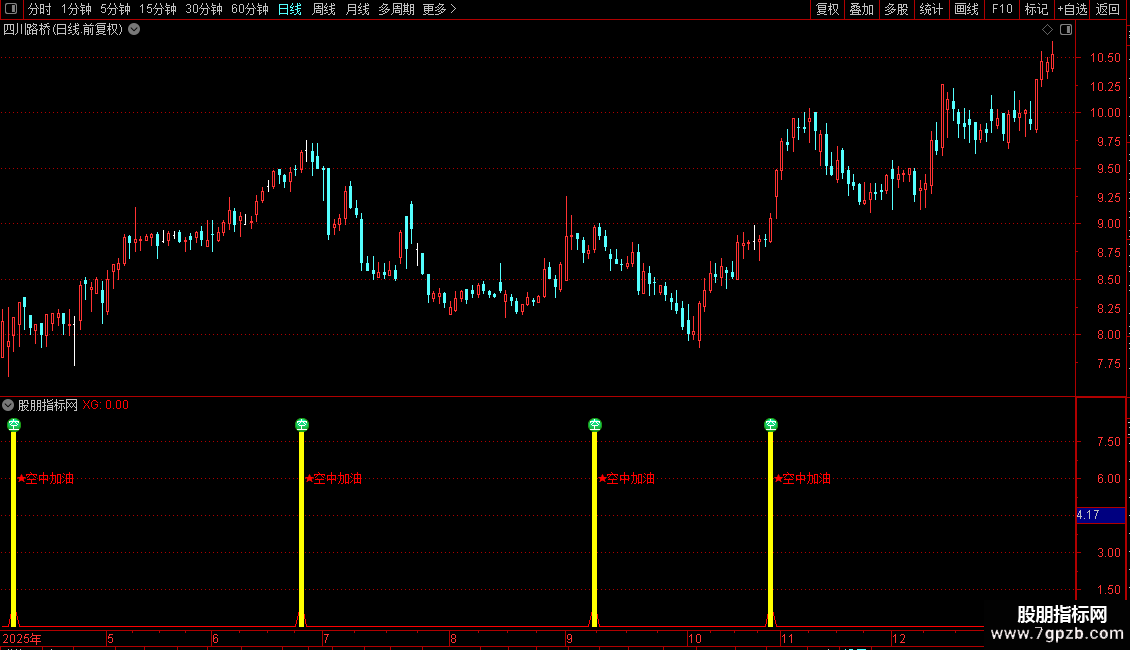Open the 多周期 multi-period view
Image resolution: width=1130 pixels, height=650 pixels.
(x=396, y=9)
